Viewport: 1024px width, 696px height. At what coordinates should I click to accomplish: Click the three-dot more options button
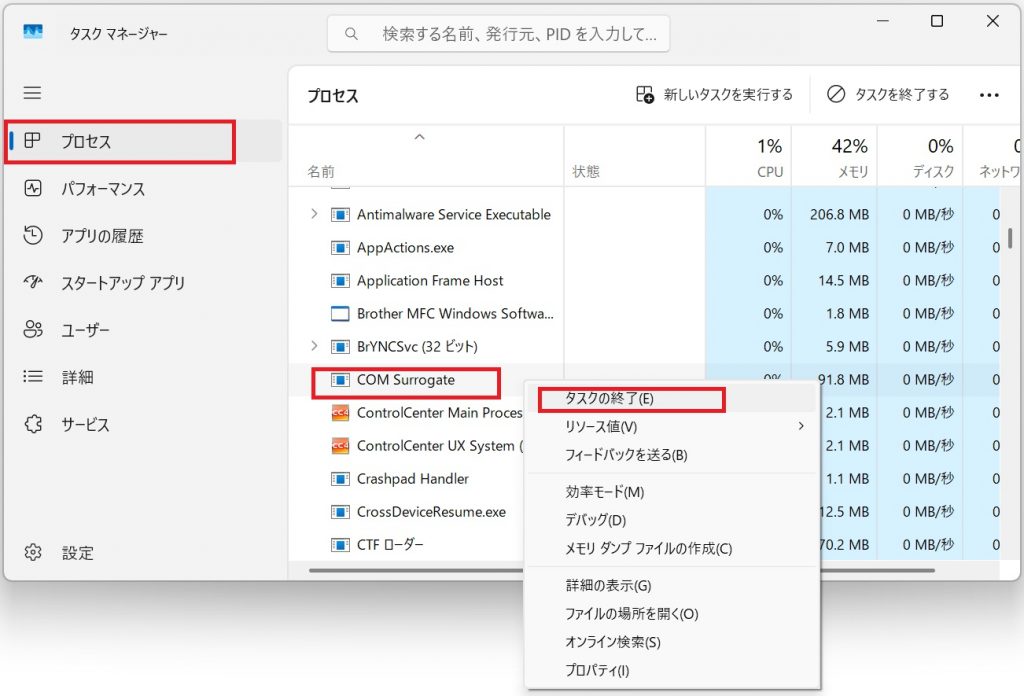(989, 95)
